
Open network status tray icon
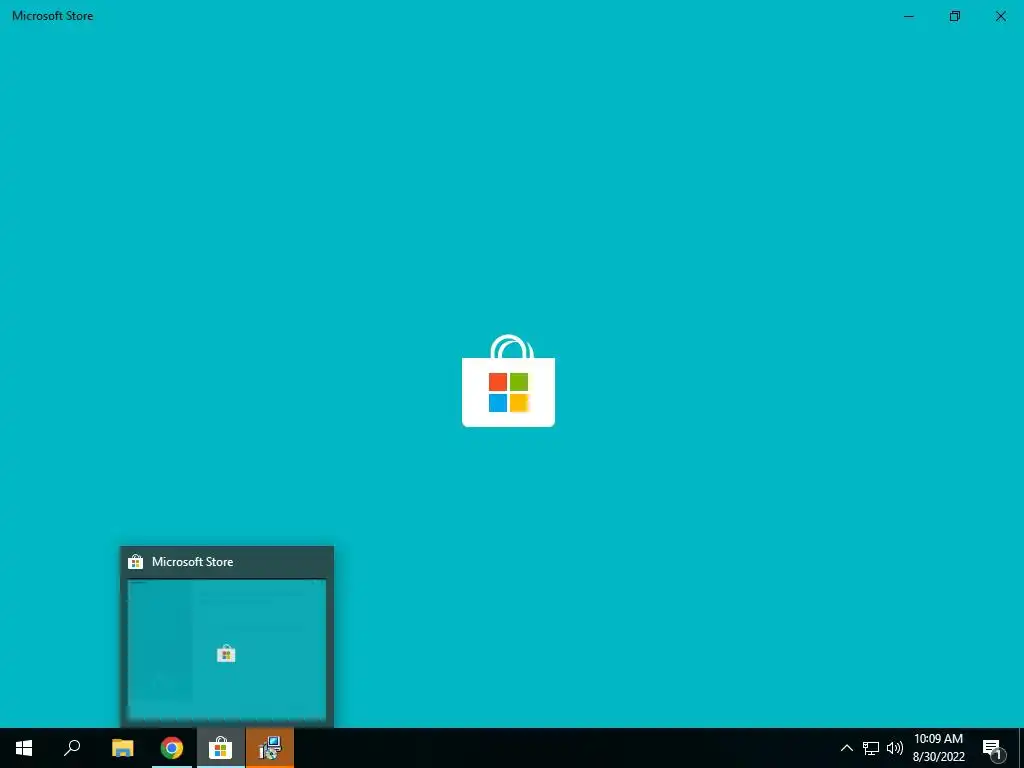pyautogui.click(x=871, y=748)
